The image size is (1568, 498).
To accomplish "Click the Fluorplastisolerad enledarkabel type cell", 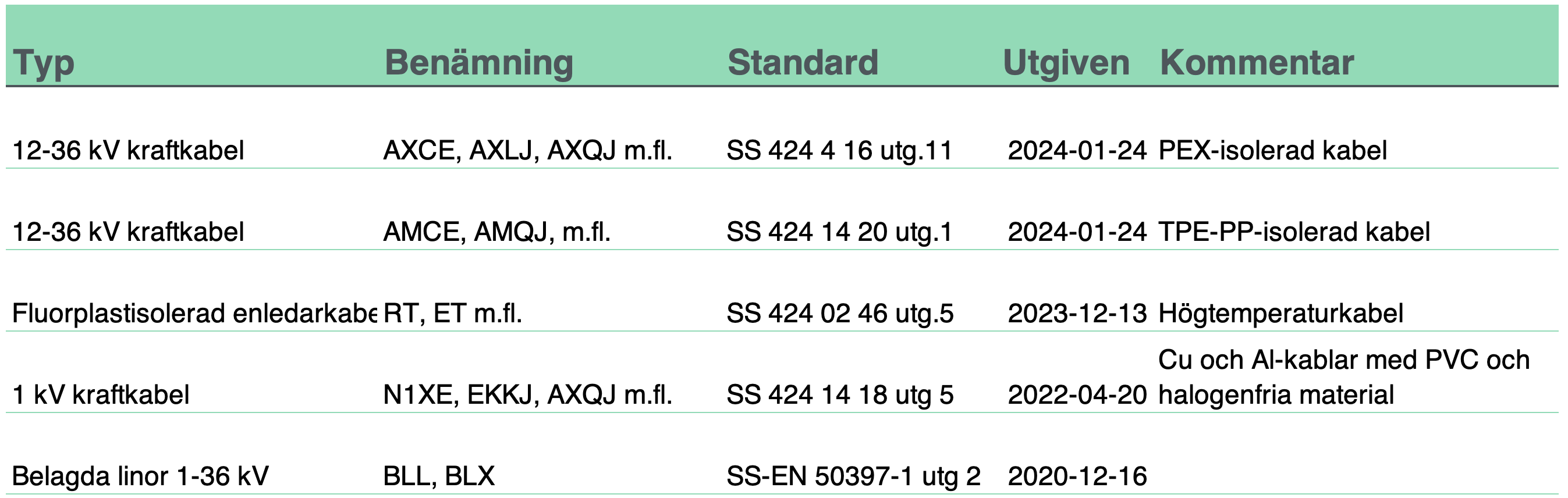I will [194, 313].
